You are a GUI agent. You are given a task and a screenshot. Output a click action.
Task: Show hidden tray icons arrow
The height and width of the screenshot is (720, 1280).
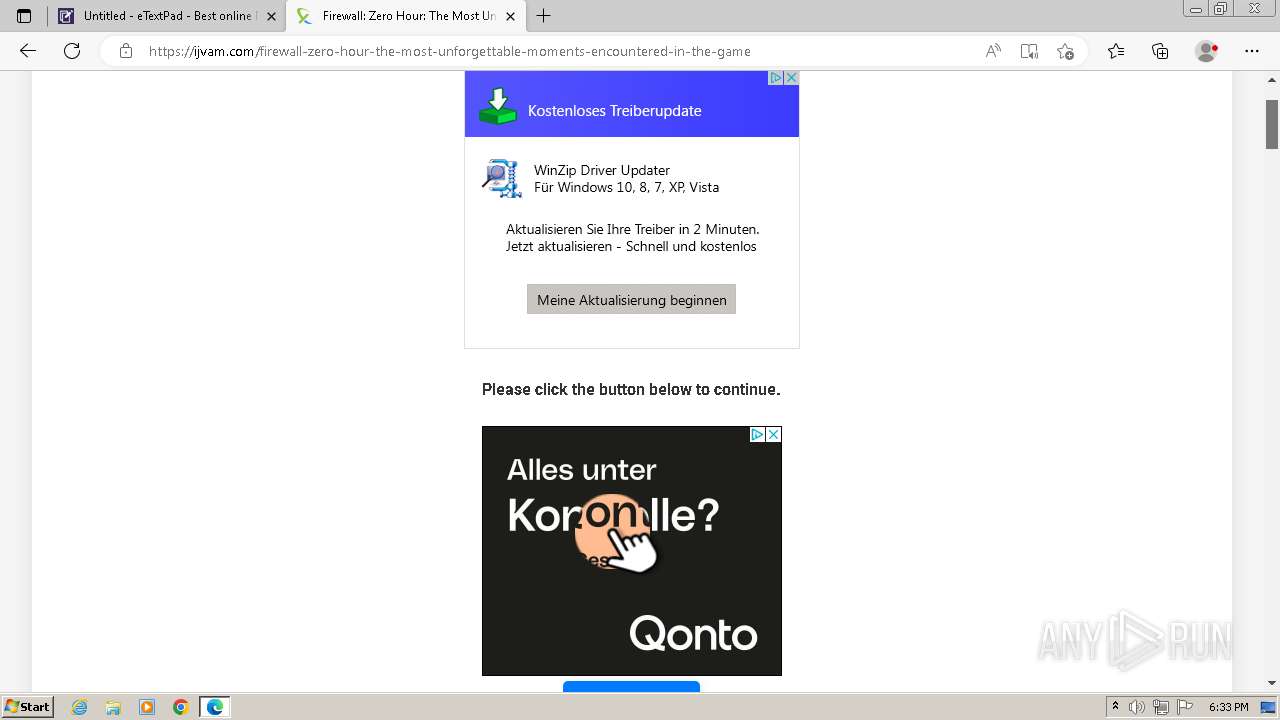1115,706
